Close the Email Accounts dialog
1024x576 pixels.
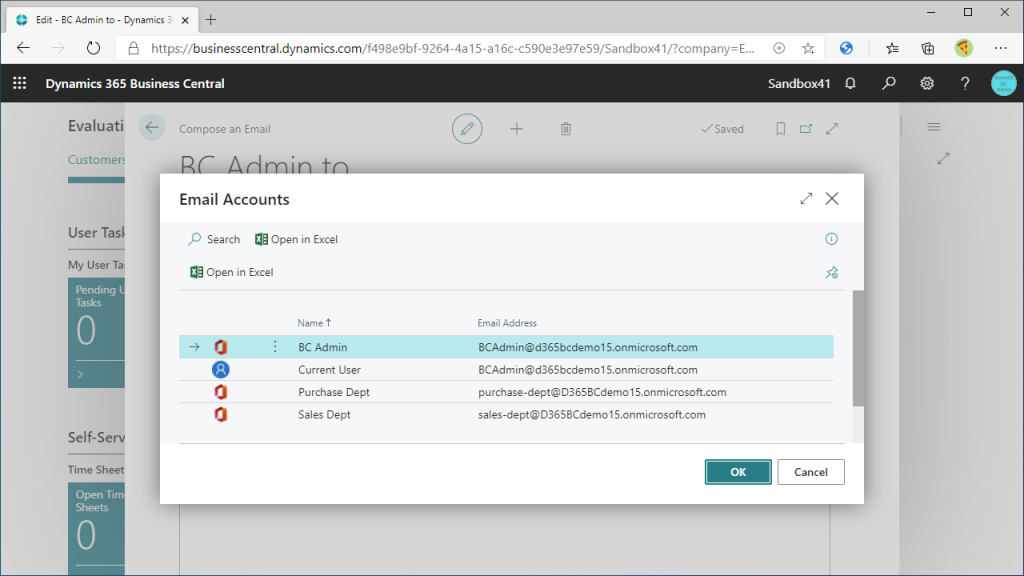(832, 199)
